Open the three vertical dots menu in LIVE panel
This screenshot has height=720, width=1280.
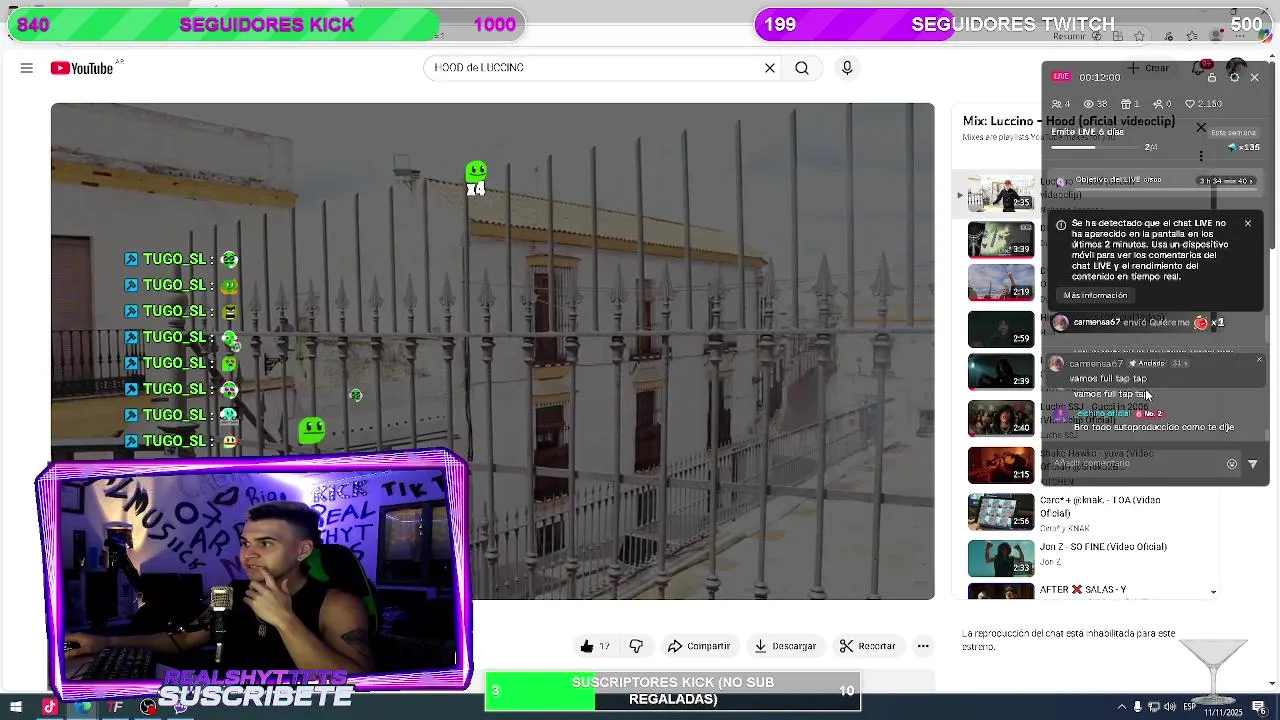pos(1201,156)
